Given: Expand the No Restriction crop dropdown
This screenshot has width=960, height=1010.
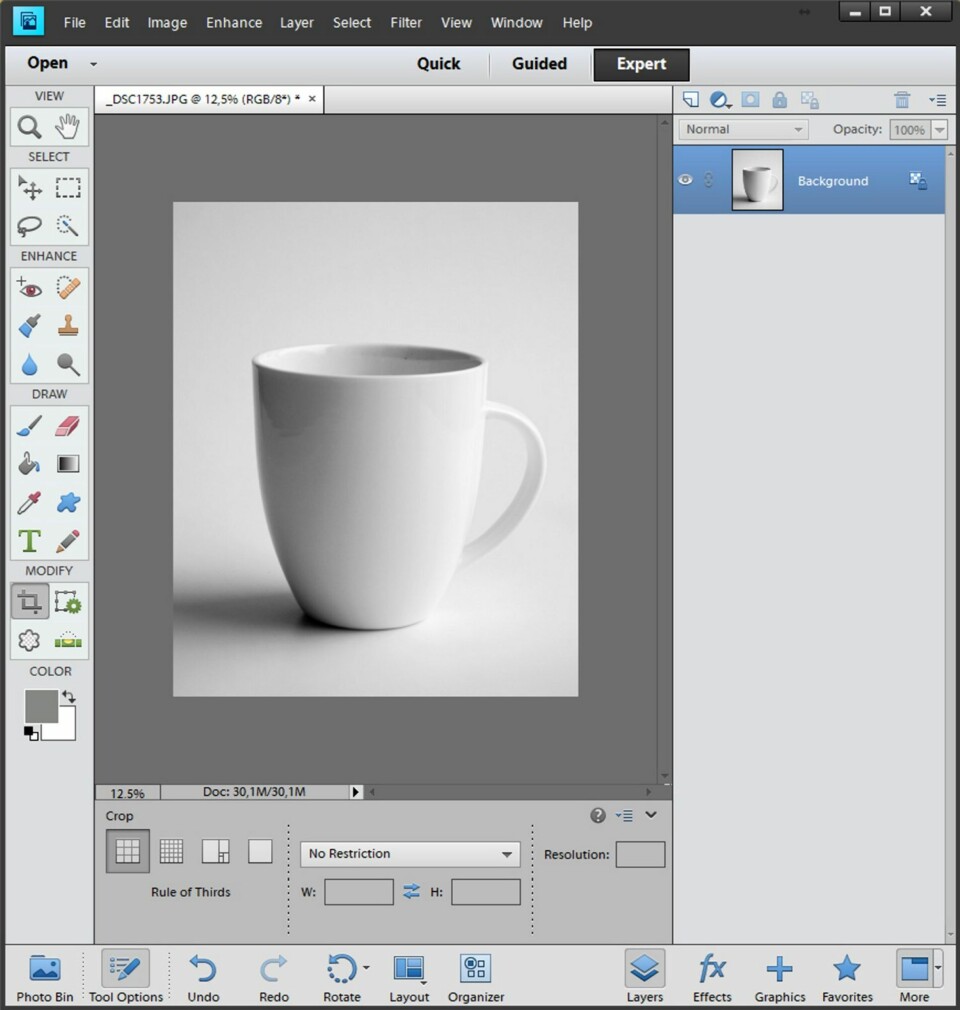Looking at the screenshot, I should tap(410, 854).
